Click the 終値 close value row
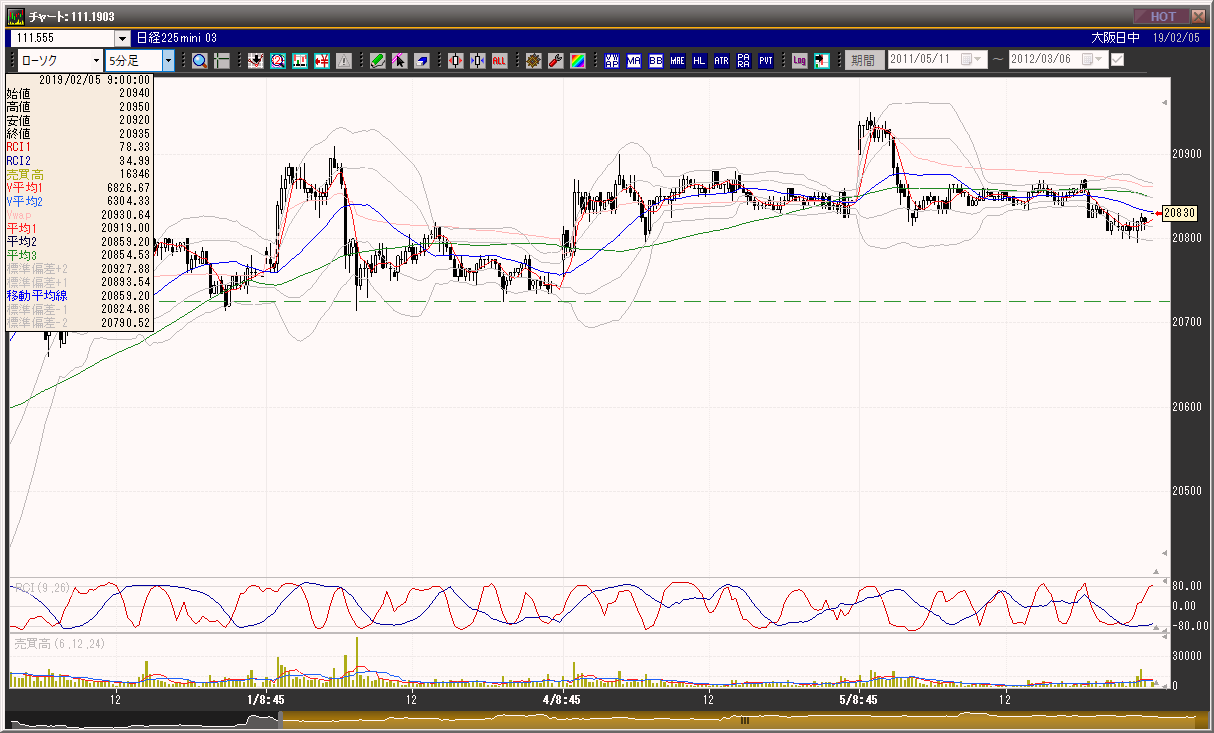Image resolution: width=1214 pixels, height=733 pixels. 79,133
